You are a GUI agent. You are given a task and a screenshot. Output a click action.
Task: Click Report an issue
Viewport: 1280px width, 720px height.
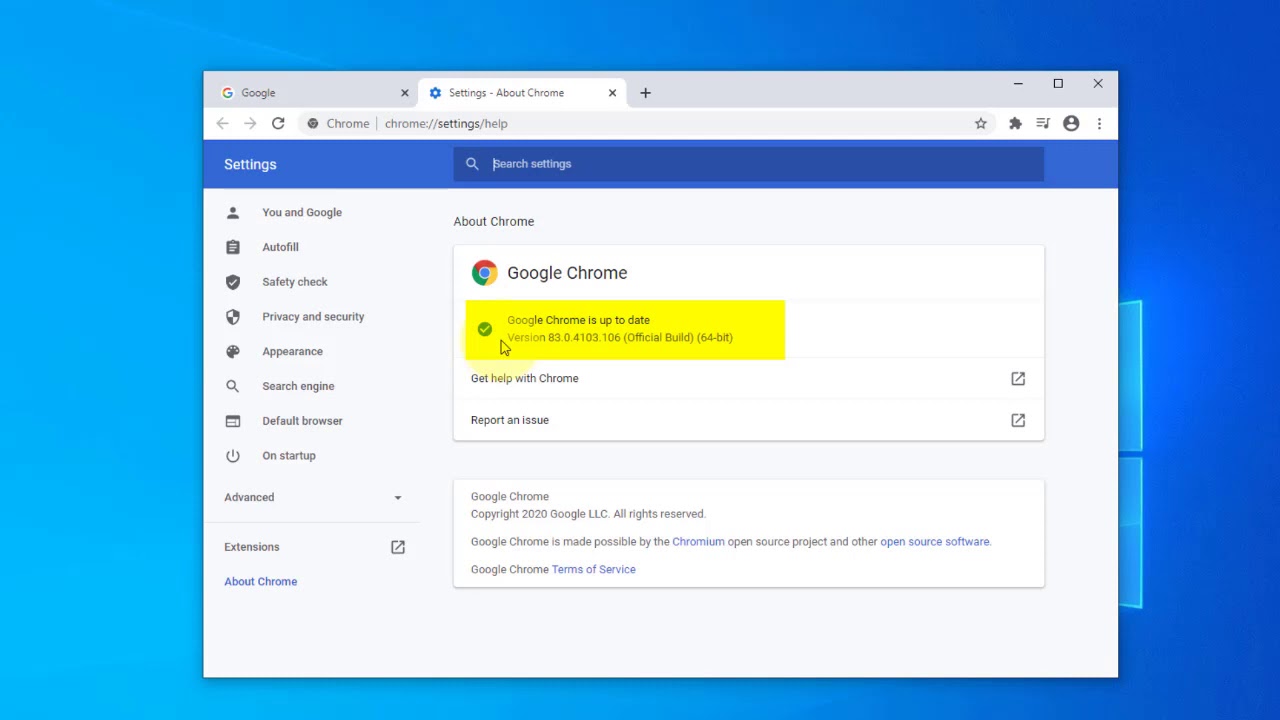[x=510, y=420]
